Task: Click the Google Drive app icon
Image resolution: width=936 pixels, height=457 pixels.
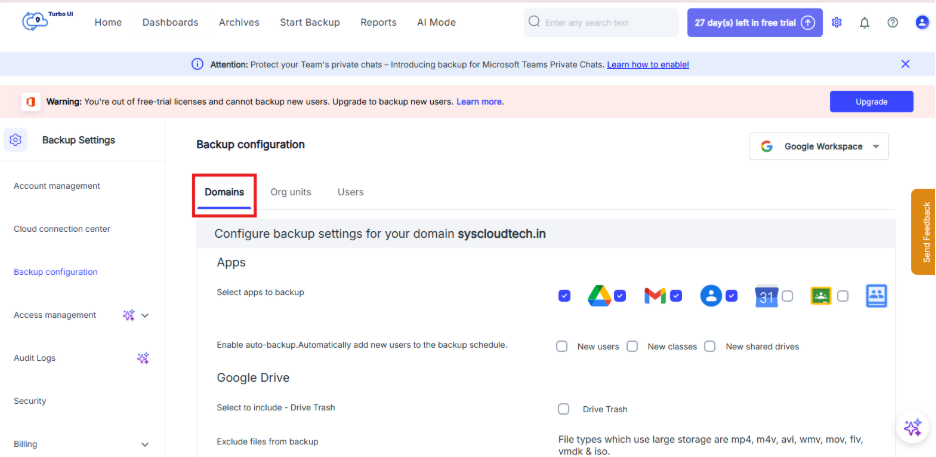Action: [599, 296]
